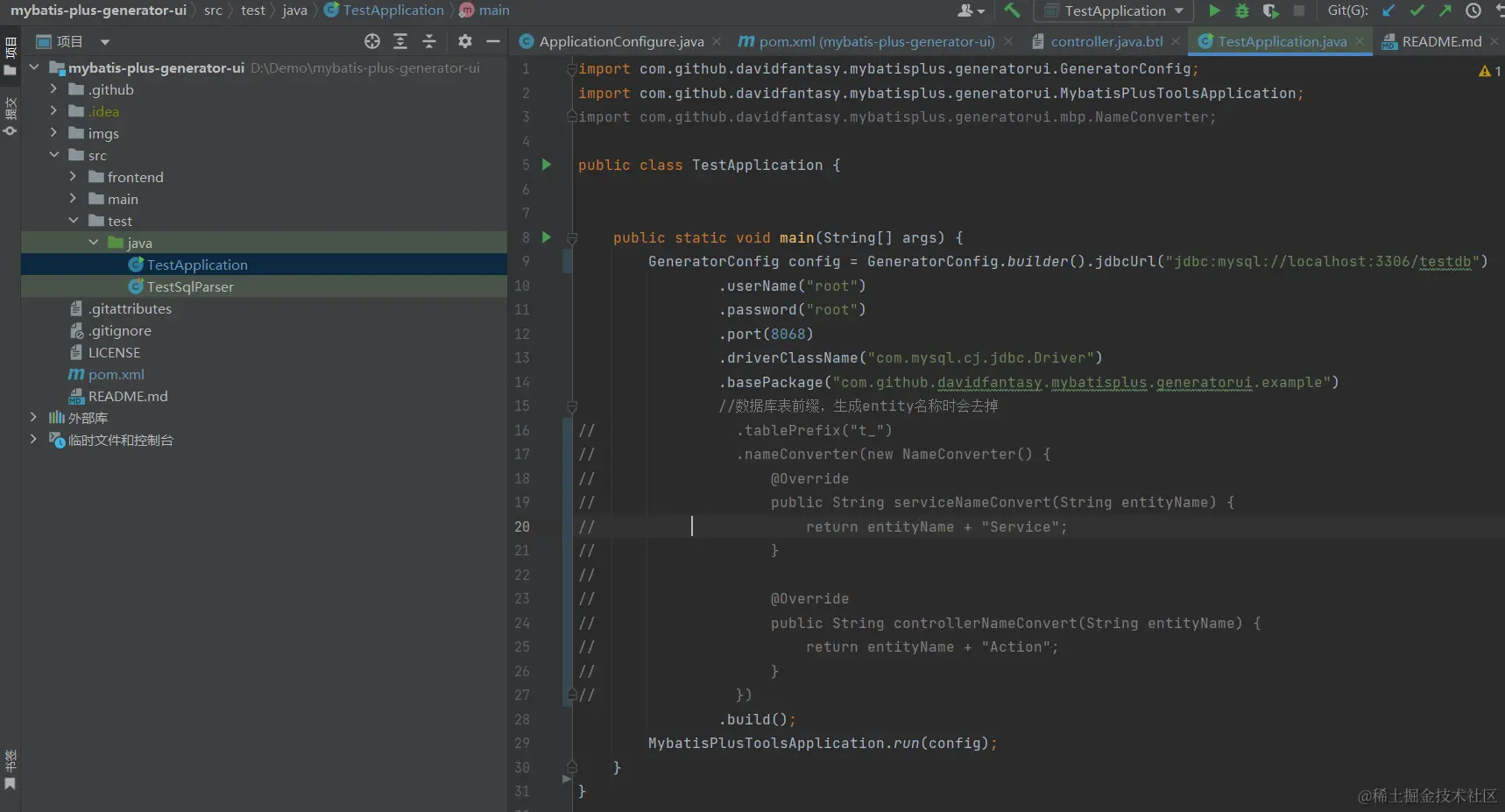Start debugging with the bug icon

(x=1242, y=11)
